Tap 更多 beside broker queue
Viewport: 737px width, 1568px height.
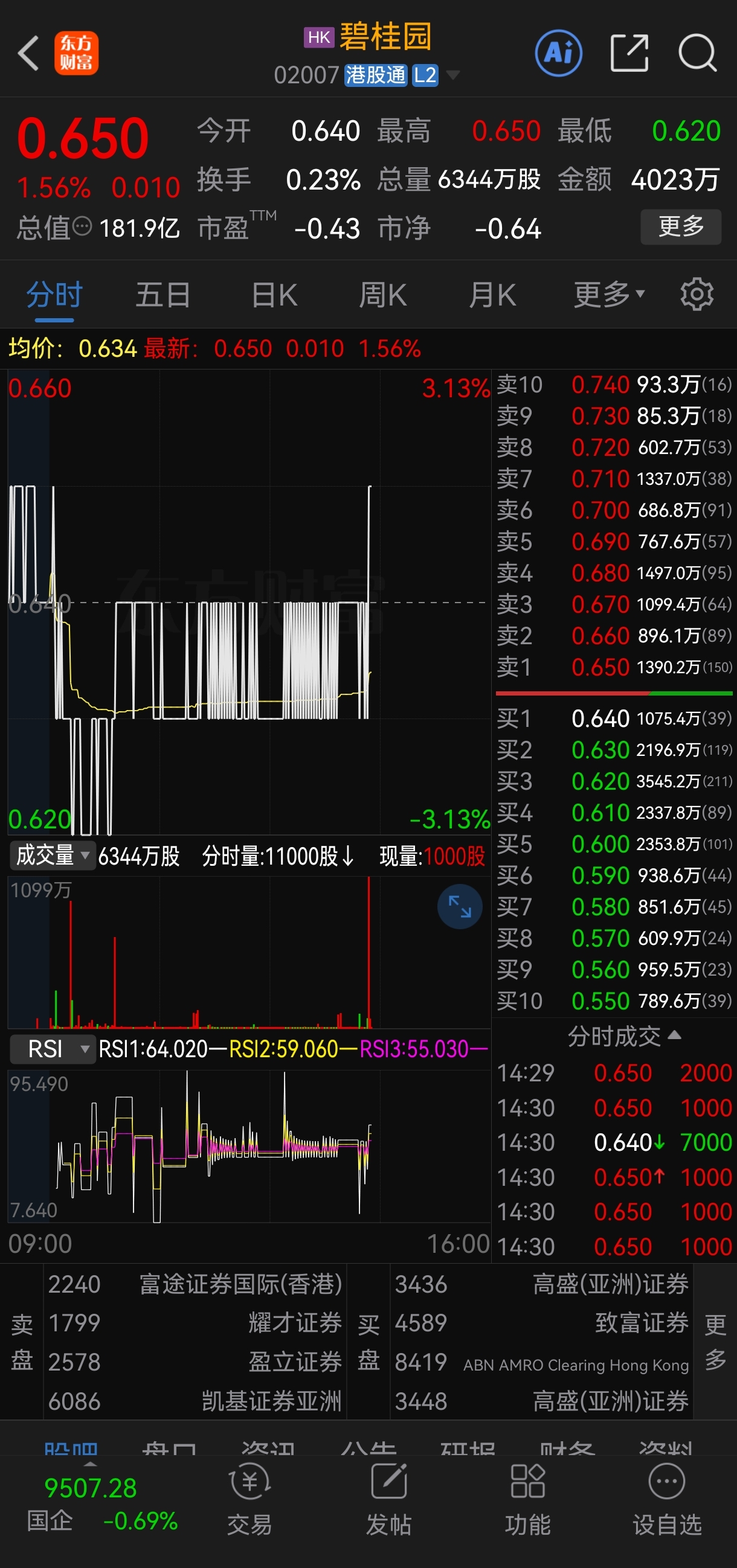point(715,1342)
